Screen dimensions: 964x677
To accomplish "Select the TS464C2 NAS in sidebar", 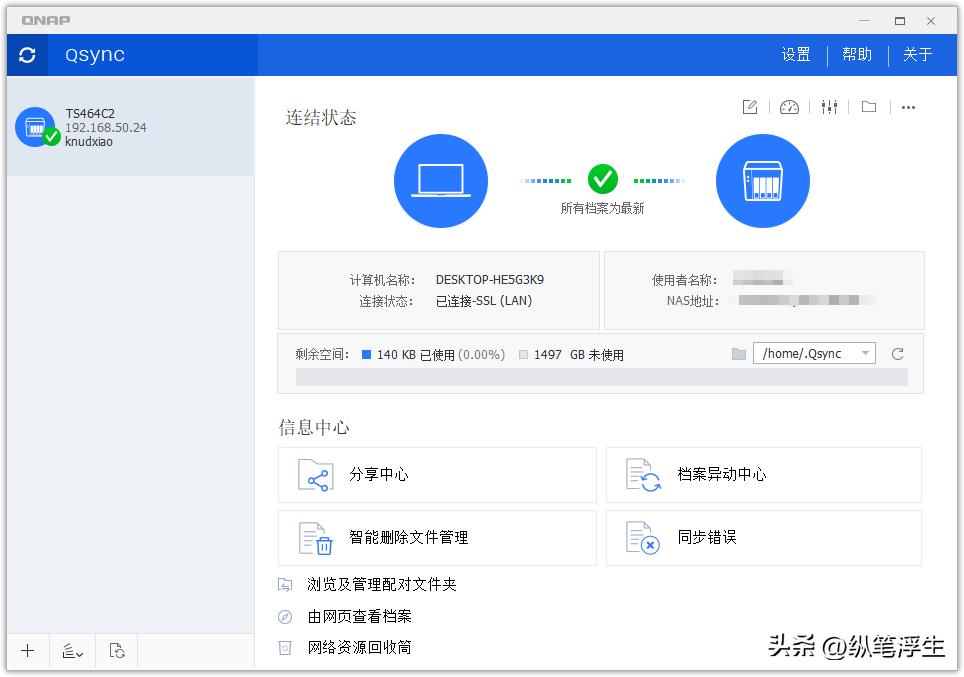I will tap(120, 127).
